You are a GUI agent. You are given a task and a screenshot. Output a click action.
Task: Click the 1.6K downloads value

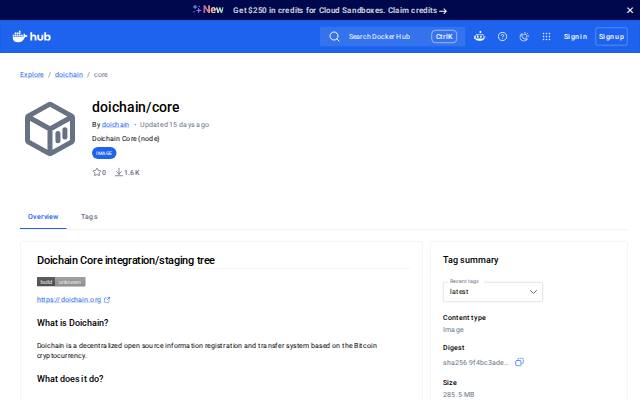[x=132, y=173]
